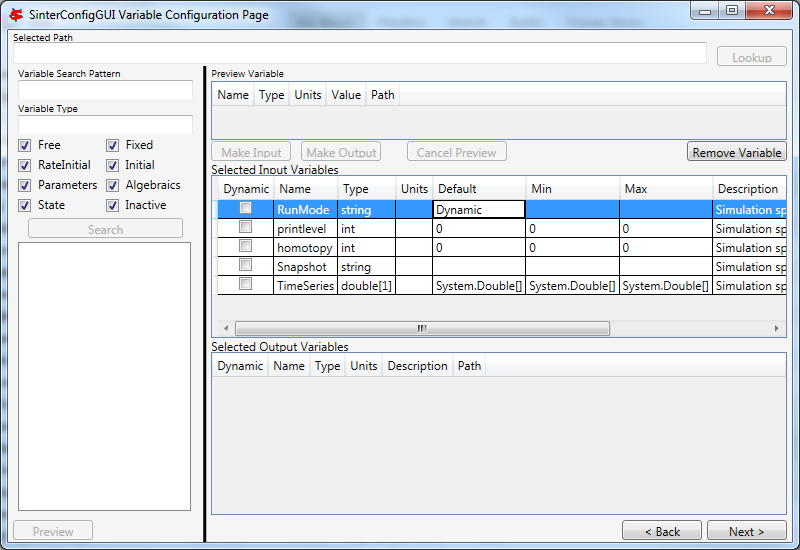The image size is (800, 550).
Task: Click the Default column header
Action: point(479,189)
